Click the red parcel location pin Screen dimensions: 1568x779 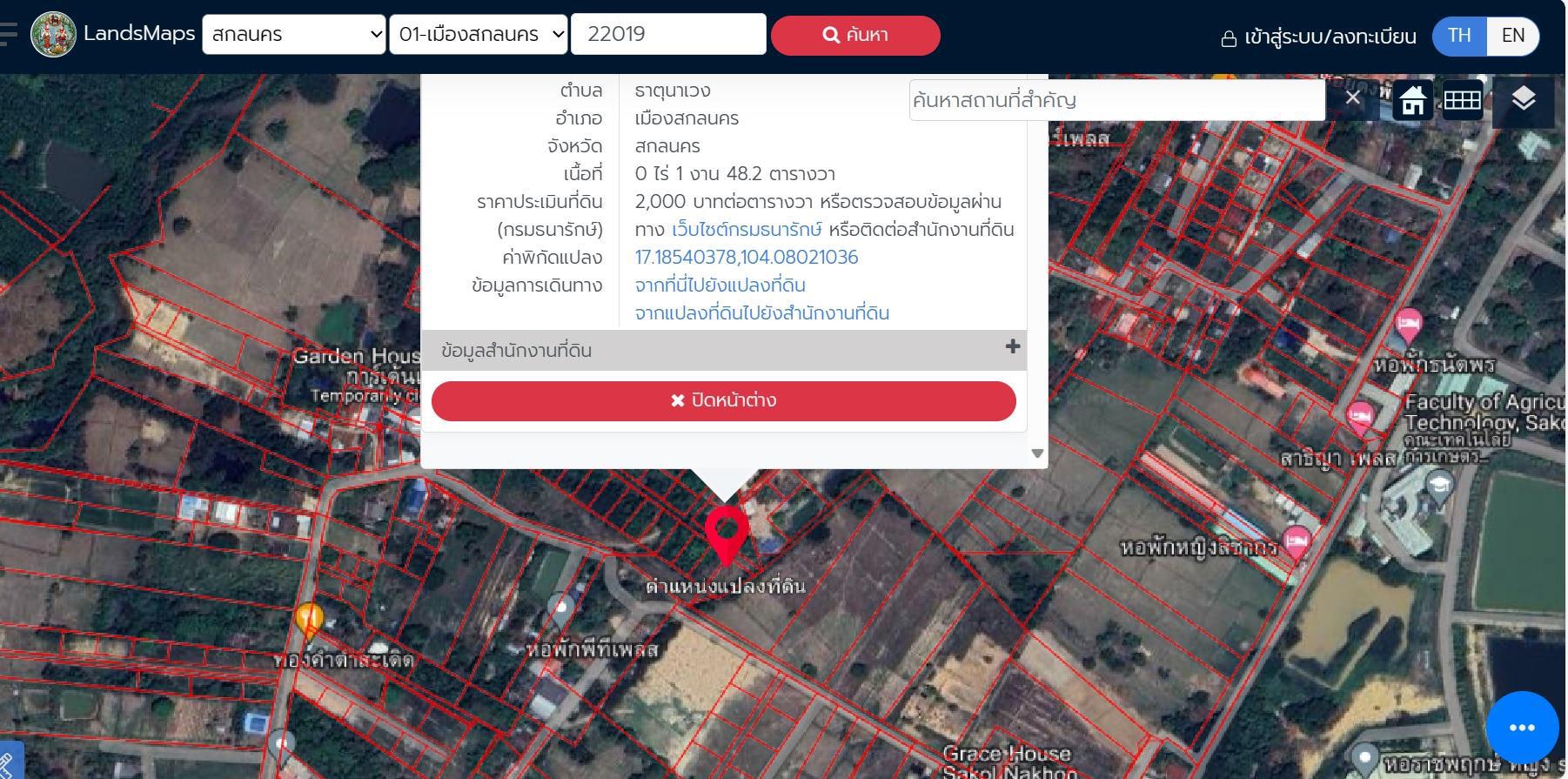727,534
